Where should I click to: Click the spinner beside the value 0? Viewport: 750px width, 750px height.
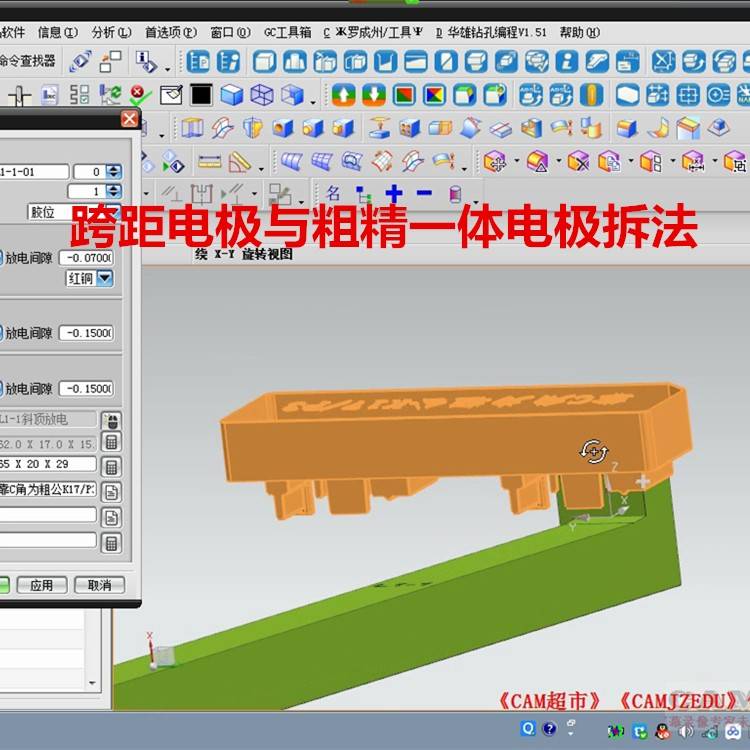pyautogui.click(x=113, y=172)
